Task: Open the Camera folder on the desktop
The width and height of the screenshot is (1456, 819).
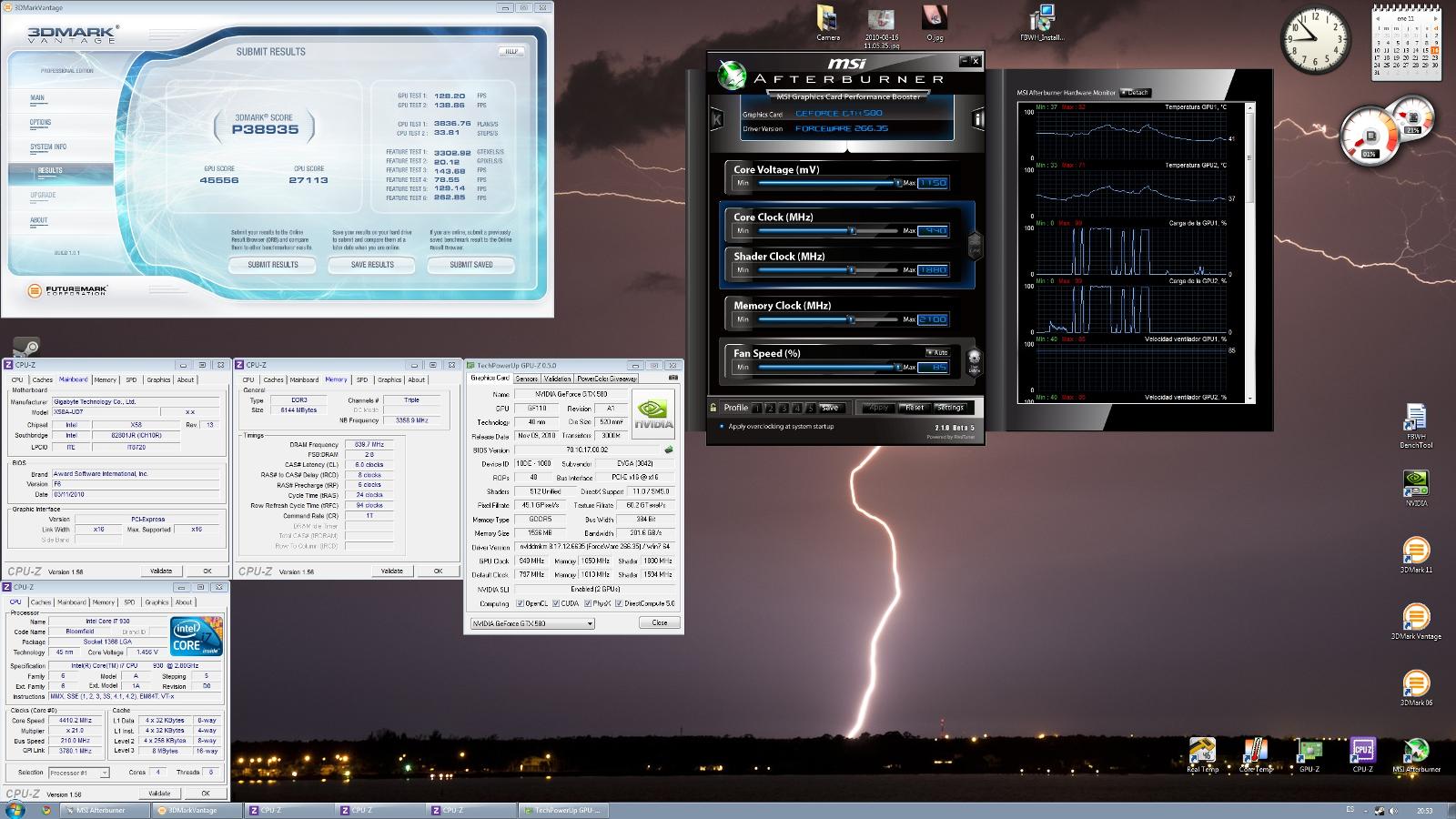Action: [827, 23]
